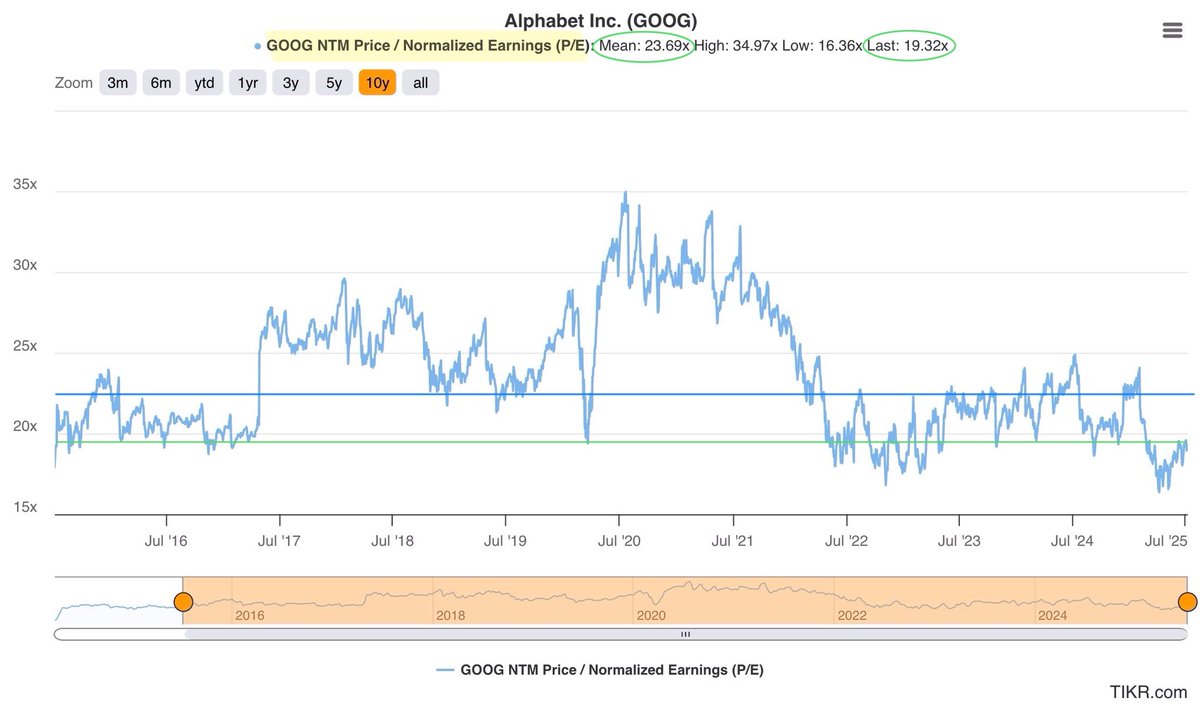
Task: Click 2024 in the navigator timeline
Action: point(1052,616)
